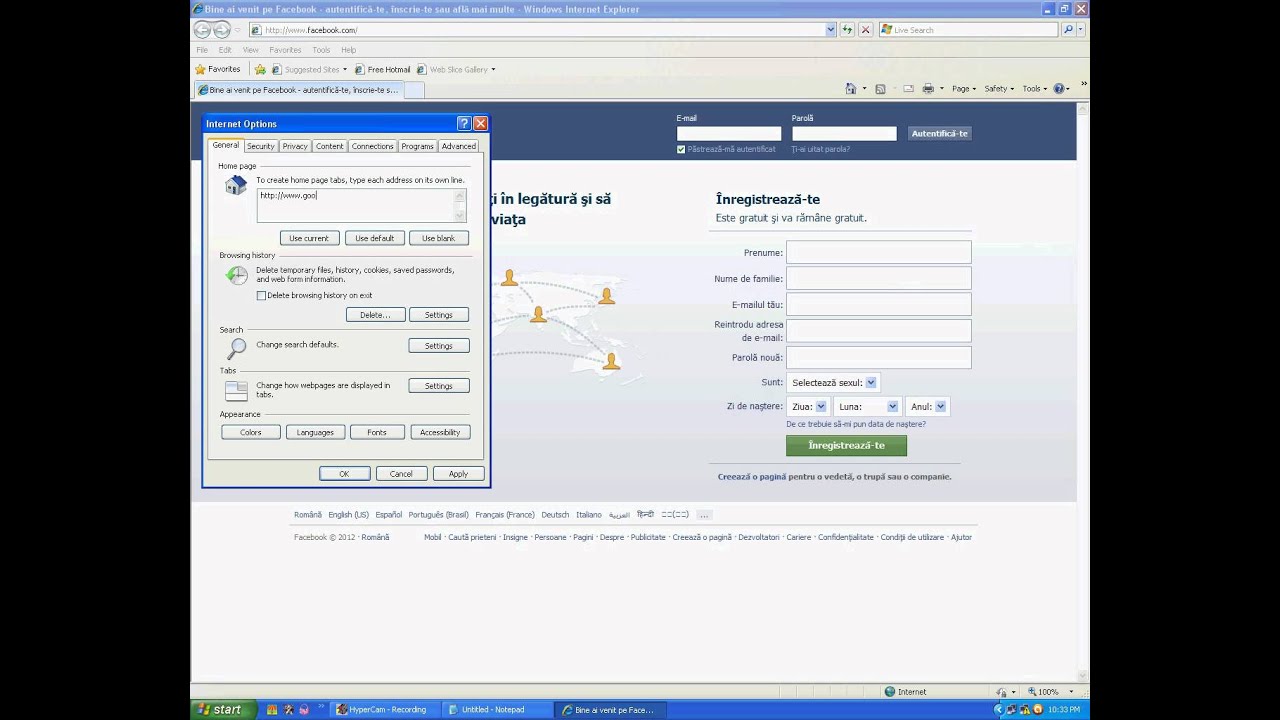Click the Read Mail envelope icon

pyautogui.click(x=909, y=89)
